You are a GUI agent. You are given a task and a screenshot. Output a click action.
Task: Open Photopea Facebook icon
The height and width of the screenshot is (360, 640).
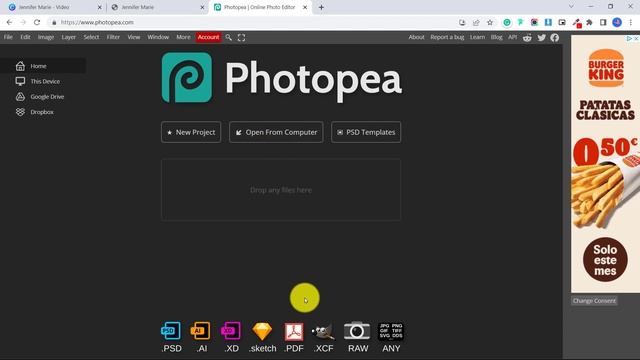(555, 38)
